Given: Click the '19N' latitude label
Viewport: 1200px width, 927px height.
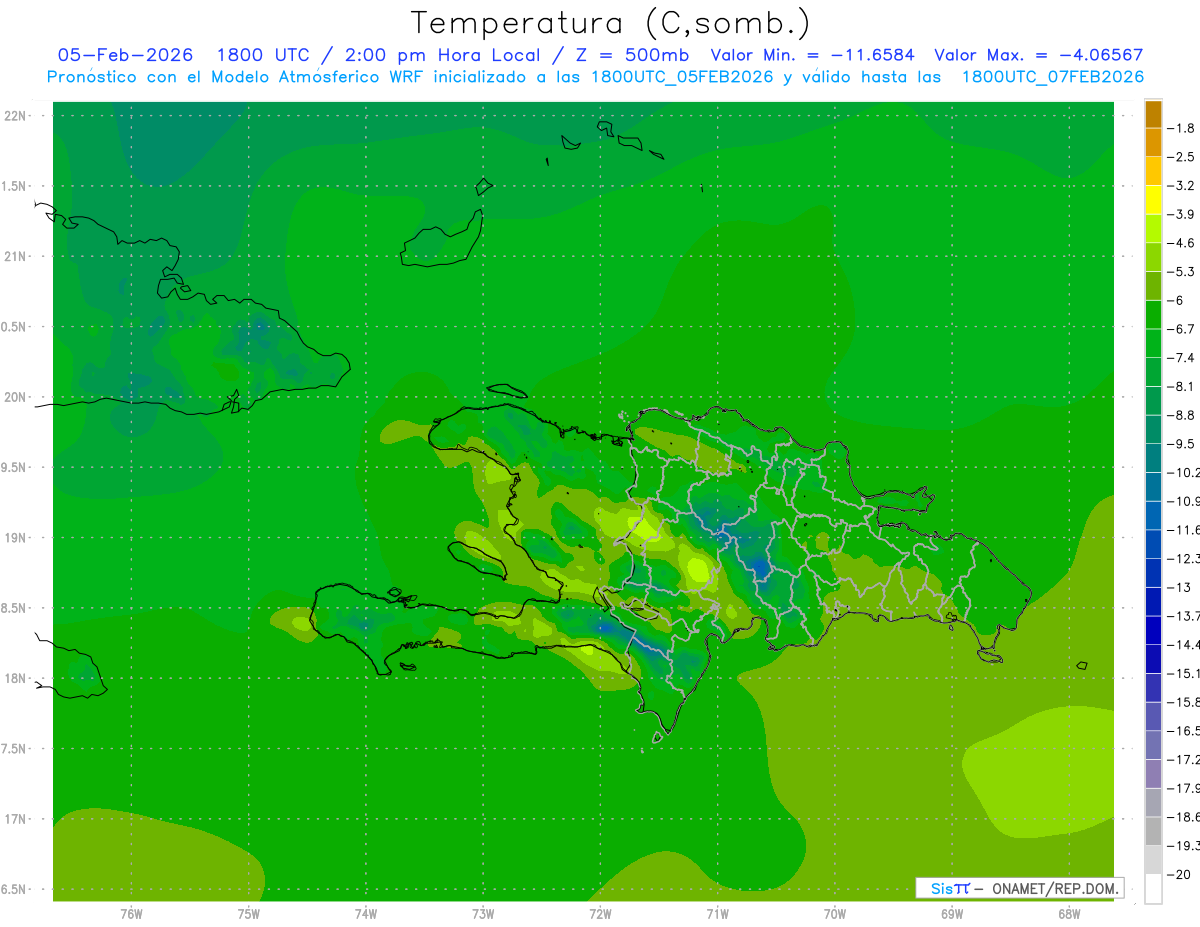Looking at the screenshot, I should (x=17, y=538).
